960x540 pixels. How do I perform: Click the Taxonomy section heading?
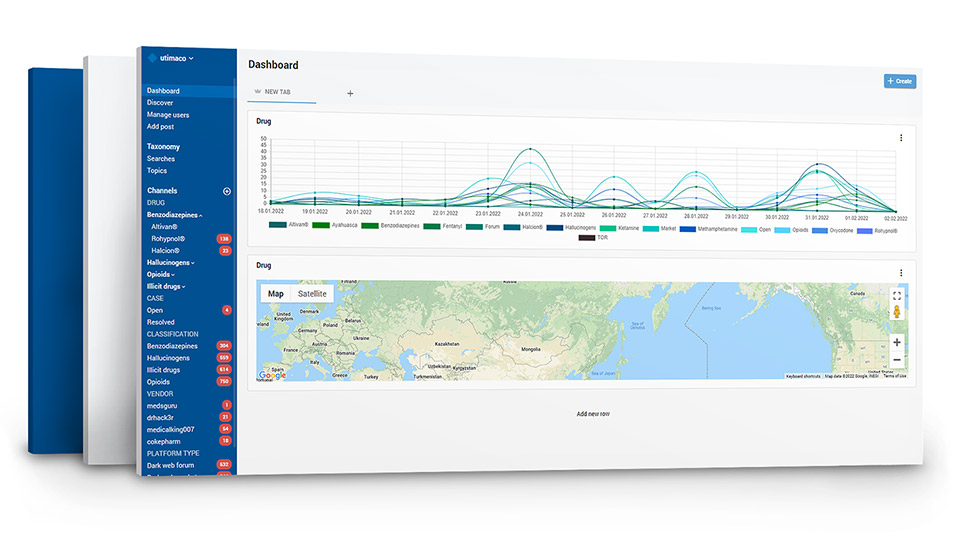click(x=163, y=147)
